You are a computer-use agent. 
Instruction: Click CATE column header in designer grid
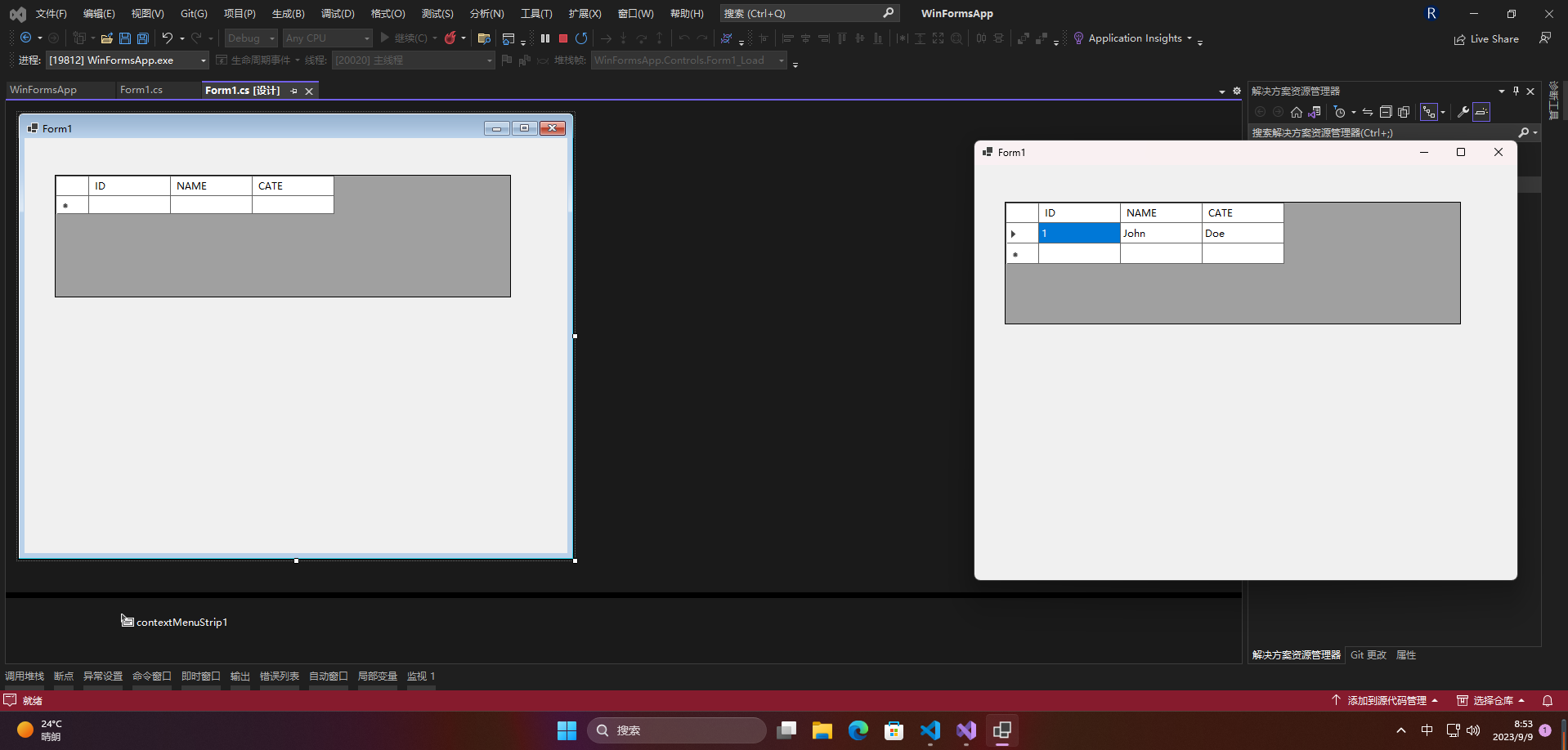click(x=293, y=186)
